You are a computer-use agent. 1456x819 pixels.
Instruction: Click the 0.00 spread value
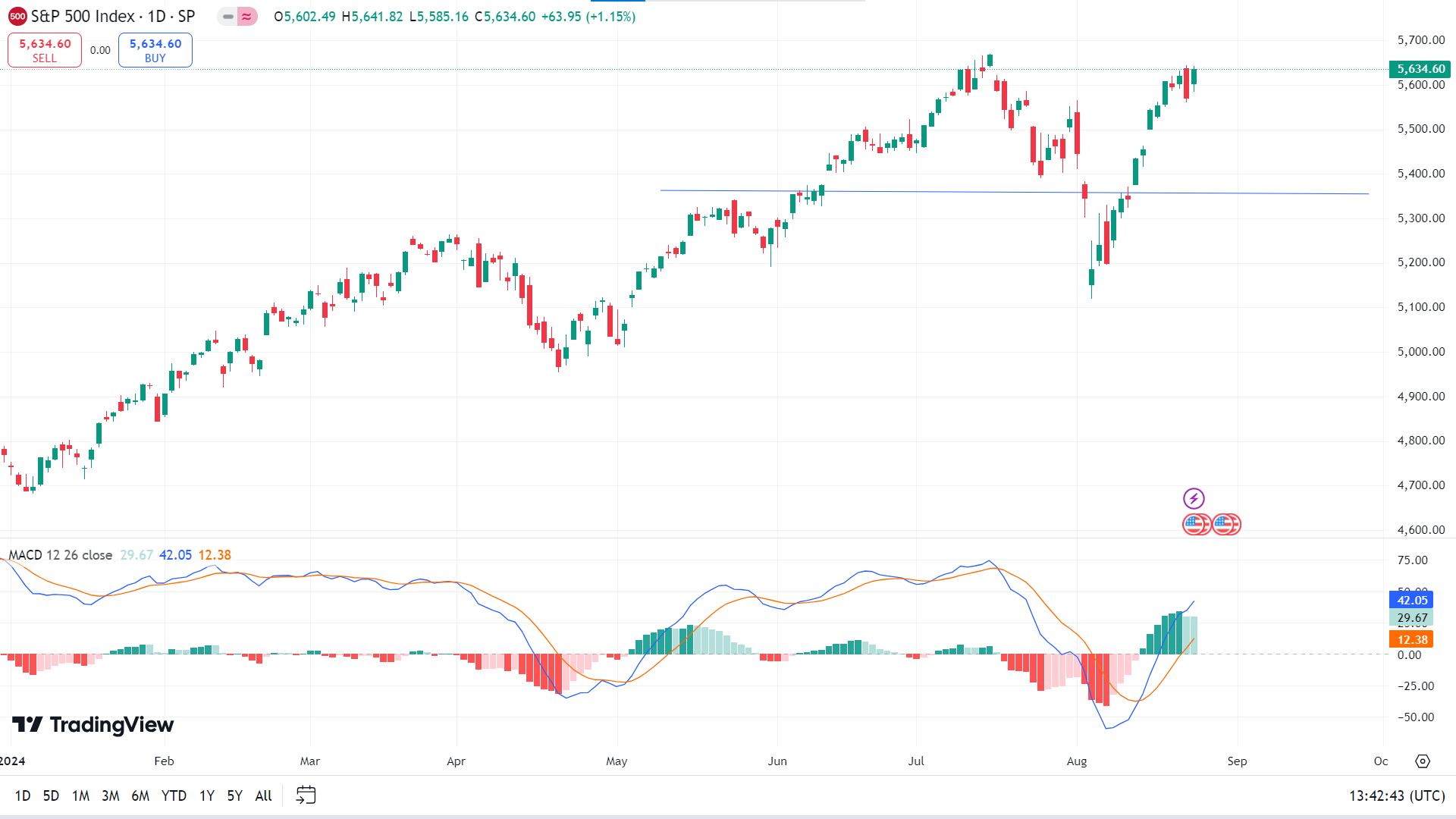click(100, 50)
